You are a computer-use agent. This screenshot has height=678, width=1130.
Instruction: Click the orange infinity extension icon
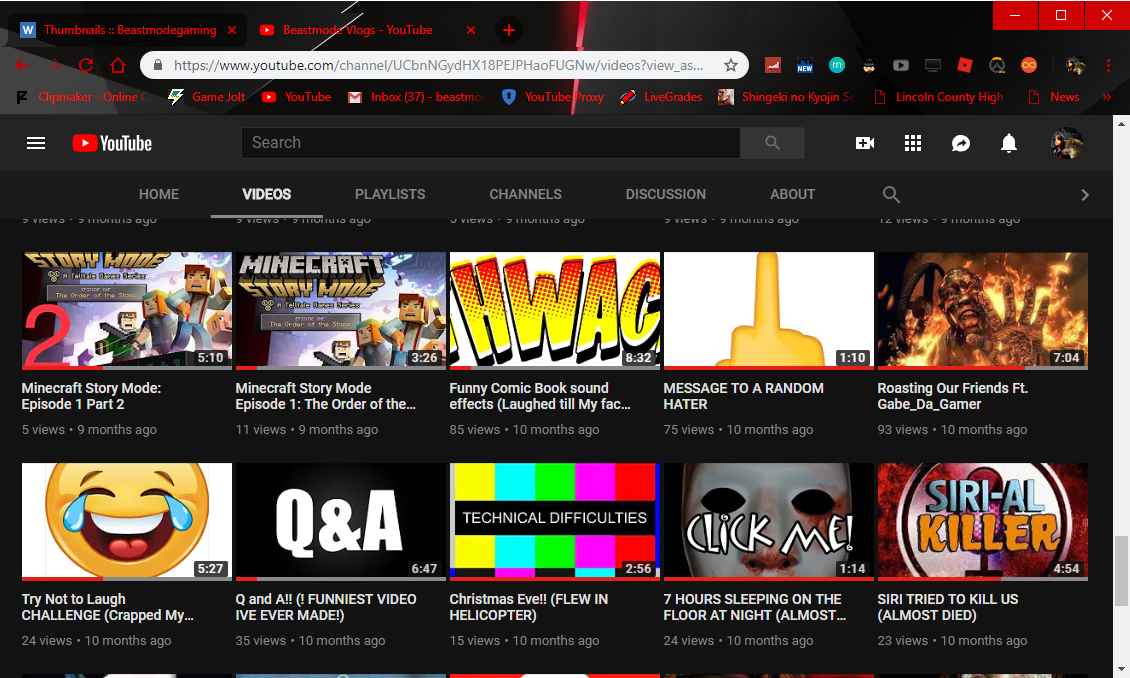pos(1029,66)
